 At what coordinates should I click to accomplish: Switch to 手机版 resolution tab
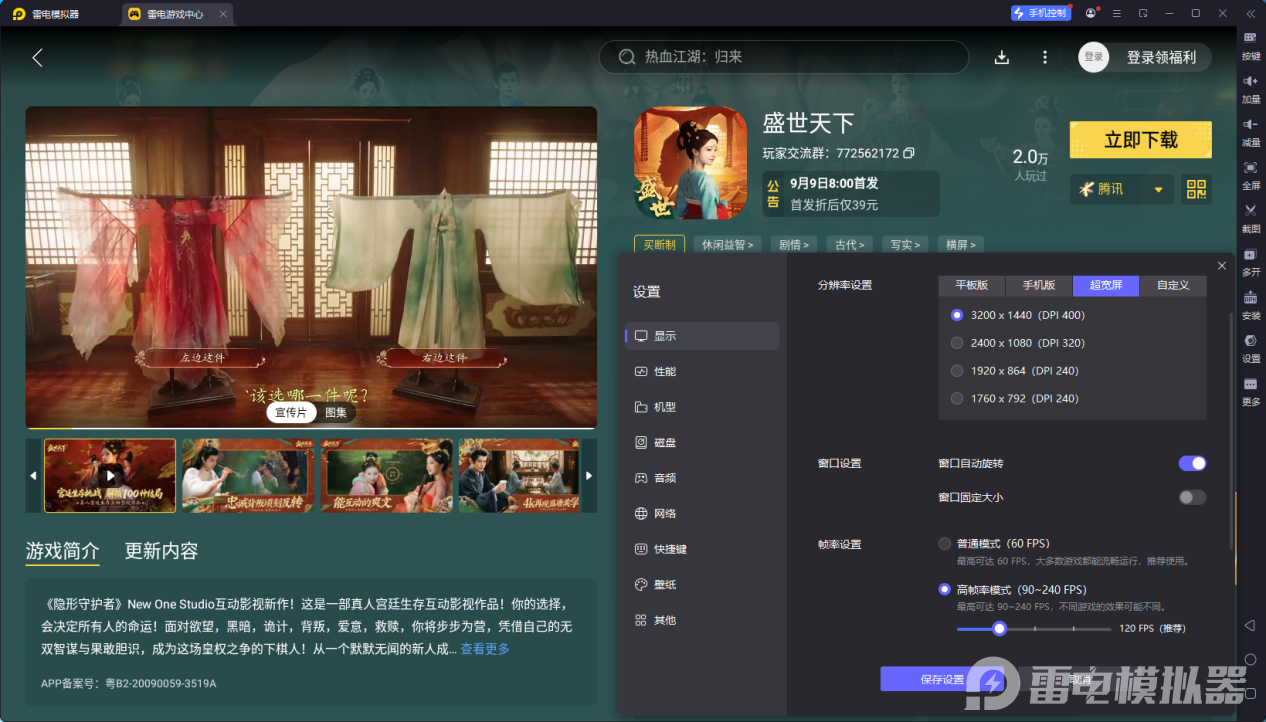point(1039,285)
